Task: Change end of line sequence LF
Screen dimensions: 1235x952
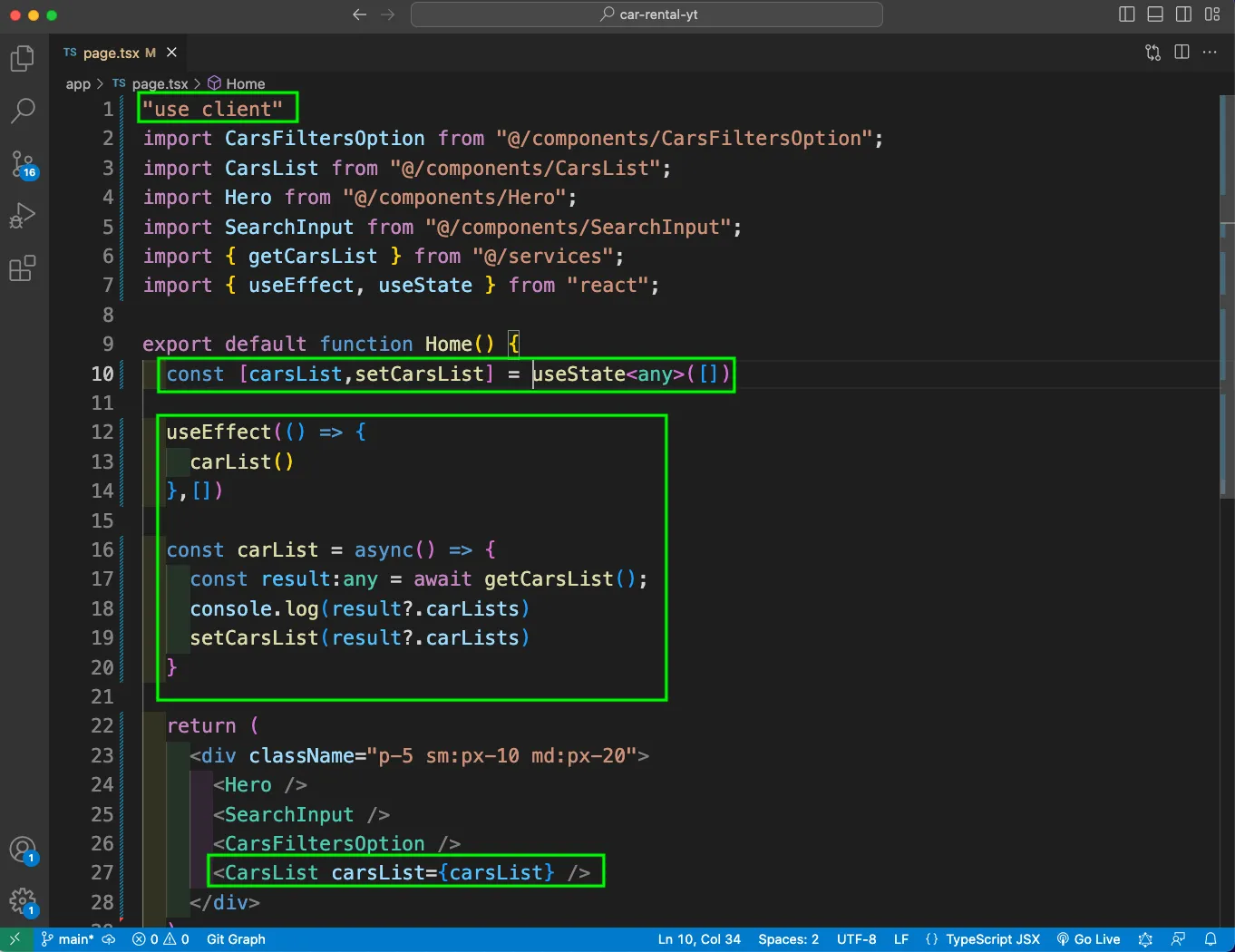Action: tap(901, 939)
